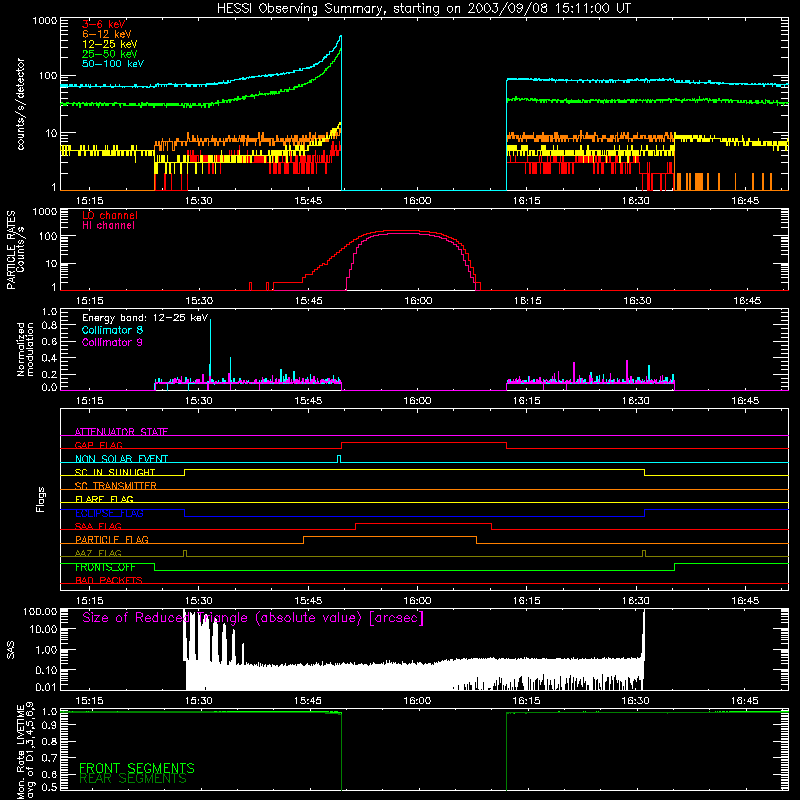Select the SC_IN_SUNLIGHT flag label
The width and height of the screenshot is (800, 800).
[115, 472]
